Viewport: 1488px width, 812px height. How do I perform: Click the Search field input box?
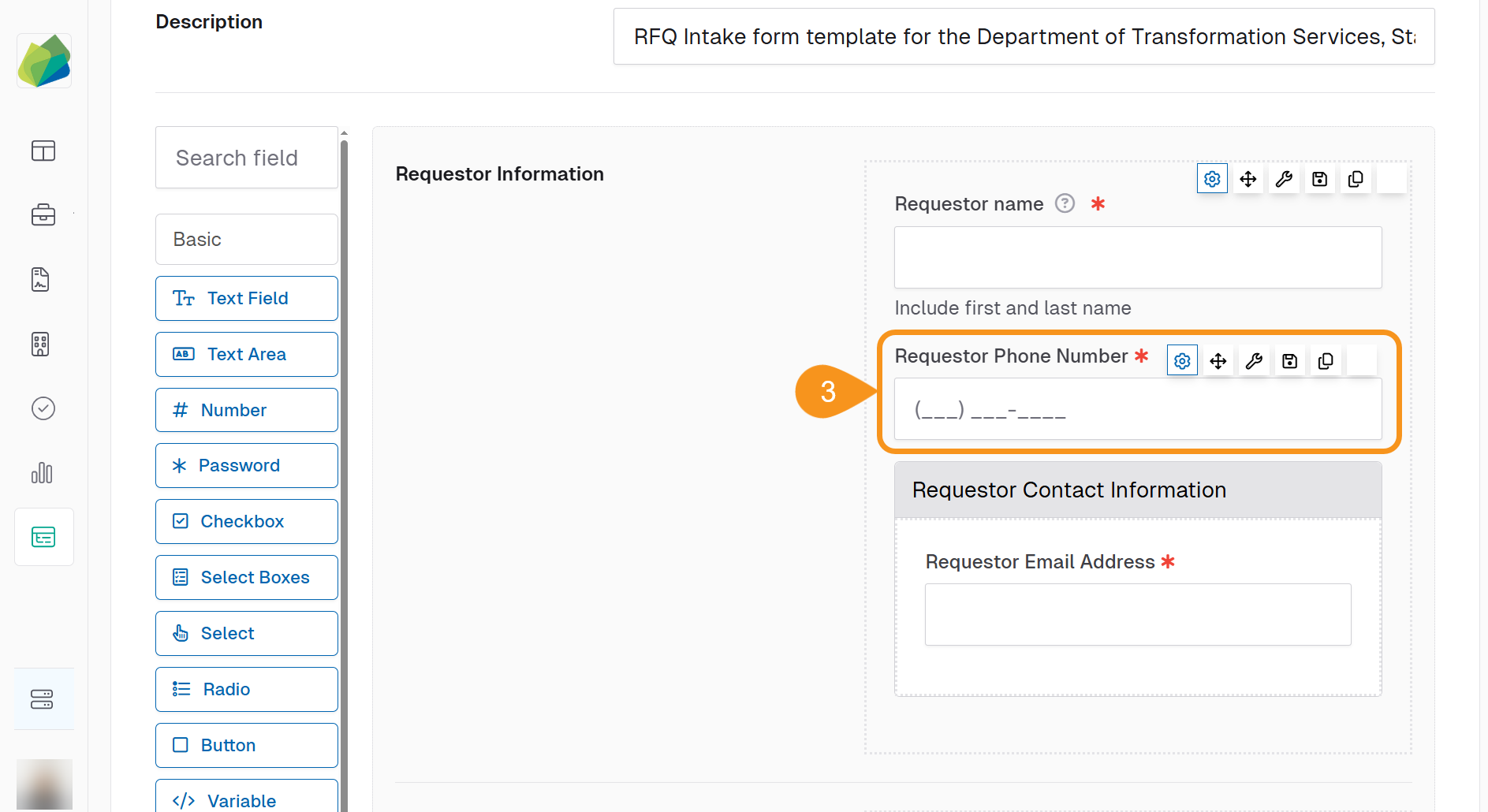coord(246,158)
